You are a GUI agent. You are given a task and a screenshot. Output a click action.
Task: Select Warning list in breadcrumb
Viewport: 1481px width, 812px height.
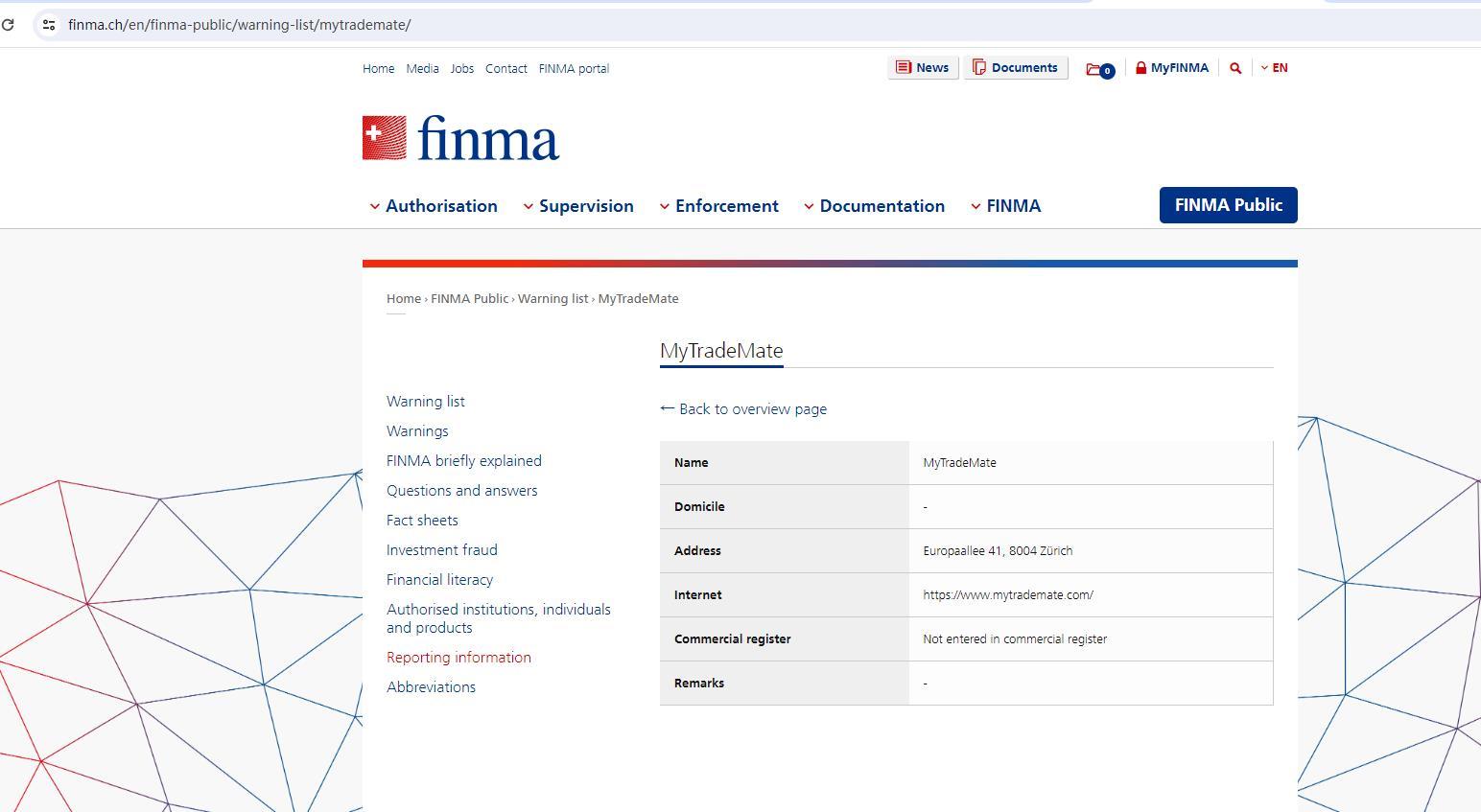[x=552, y=299]
